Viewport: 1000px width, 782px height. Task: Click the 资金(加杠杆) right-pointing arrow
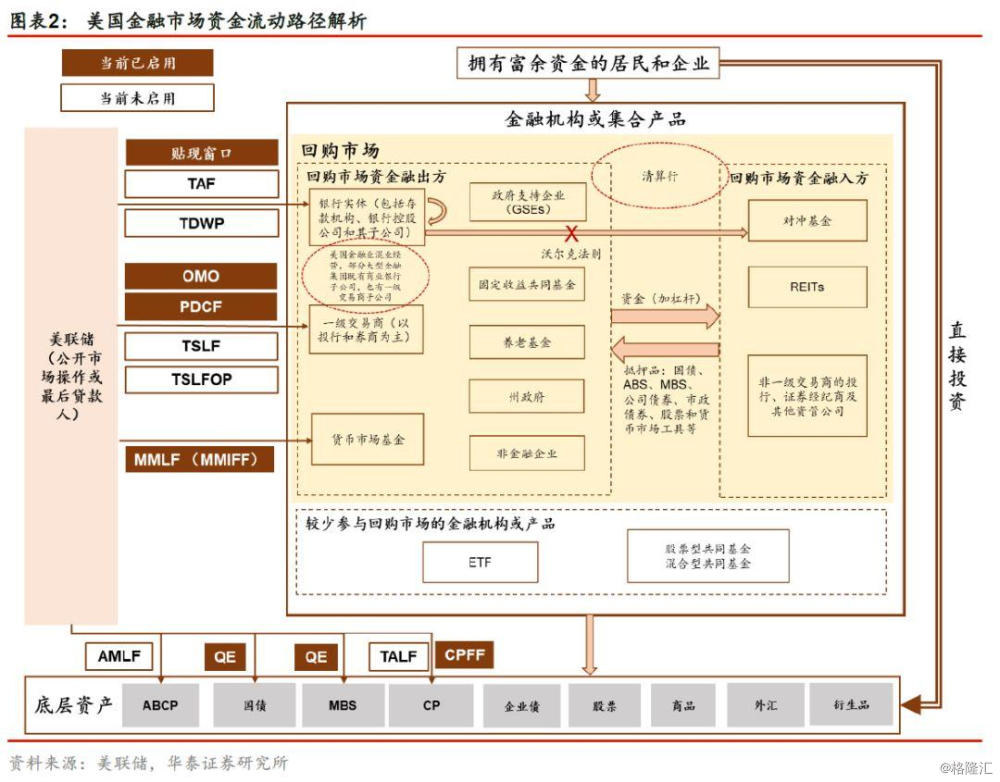[665, 316]
